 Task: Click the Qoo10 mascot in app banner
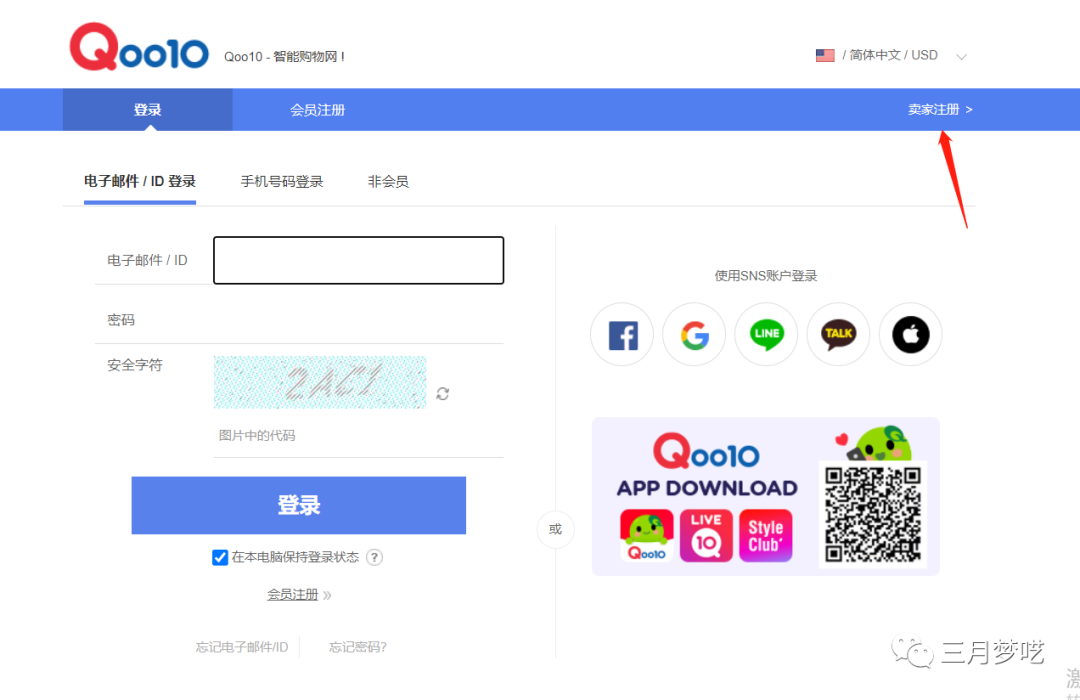(878, 444)
